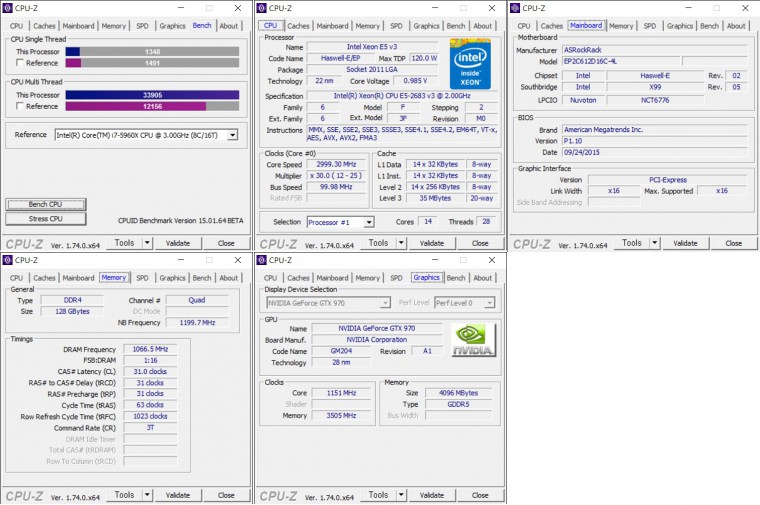Enable Reference checkbox under CPU Multi Thread
This screenshot has height=505, width=760.
(x=20, y=106)
